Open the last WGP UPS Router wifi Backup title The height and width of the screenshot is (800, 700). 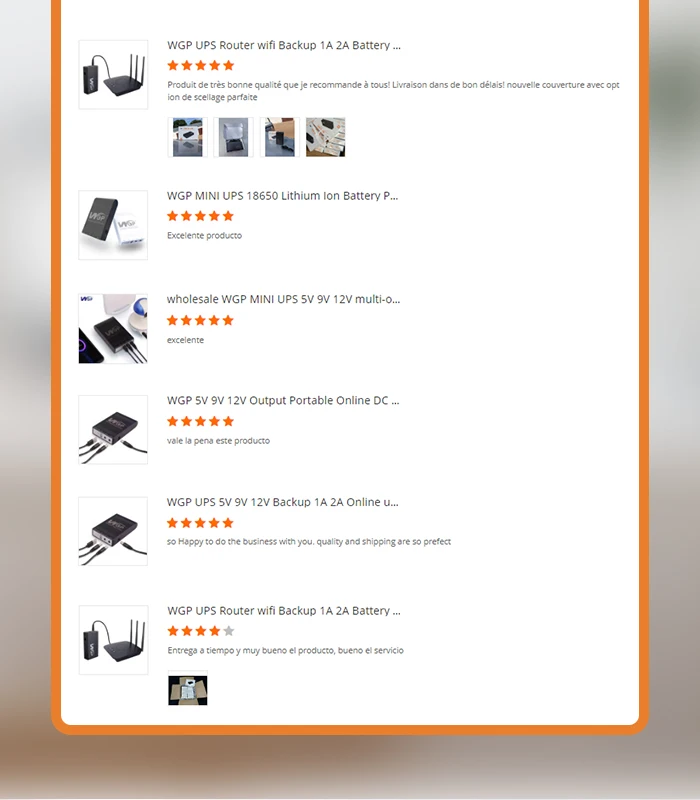(284, 611)
